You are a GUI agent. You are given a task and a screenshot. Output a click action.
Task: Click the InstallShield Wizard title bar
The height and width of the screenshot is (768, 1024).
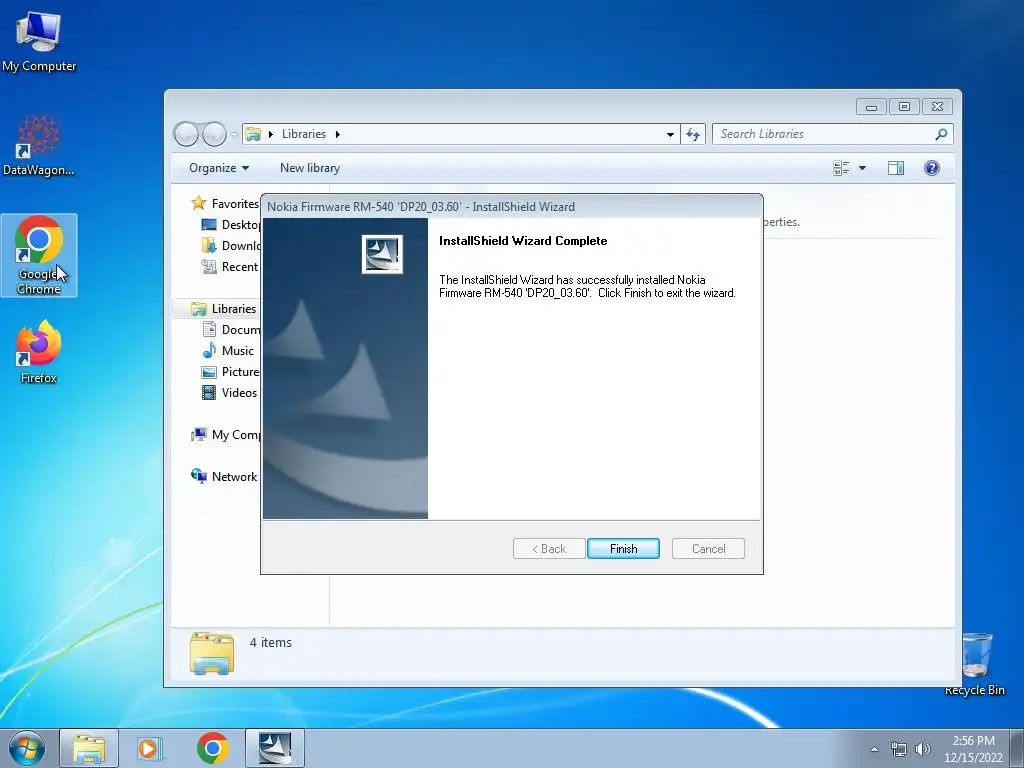click(511, 206)
